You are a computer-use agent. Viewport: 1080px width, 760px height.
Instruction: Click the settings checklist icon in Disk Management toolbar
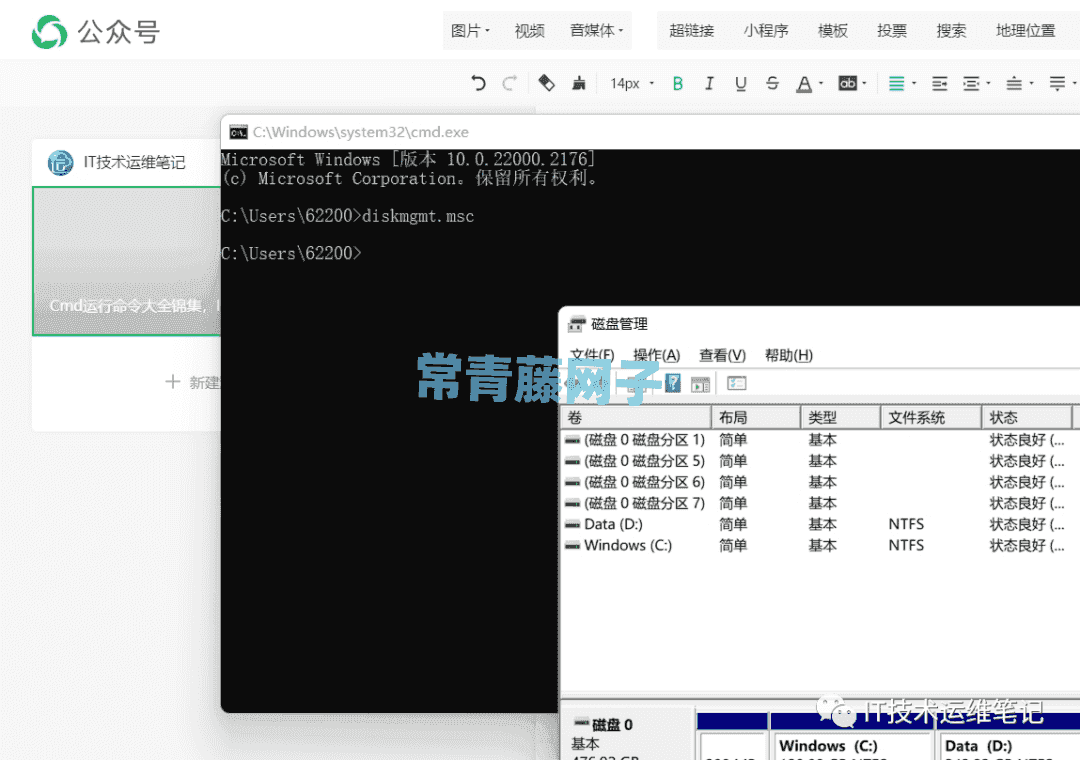click(736, 383)
